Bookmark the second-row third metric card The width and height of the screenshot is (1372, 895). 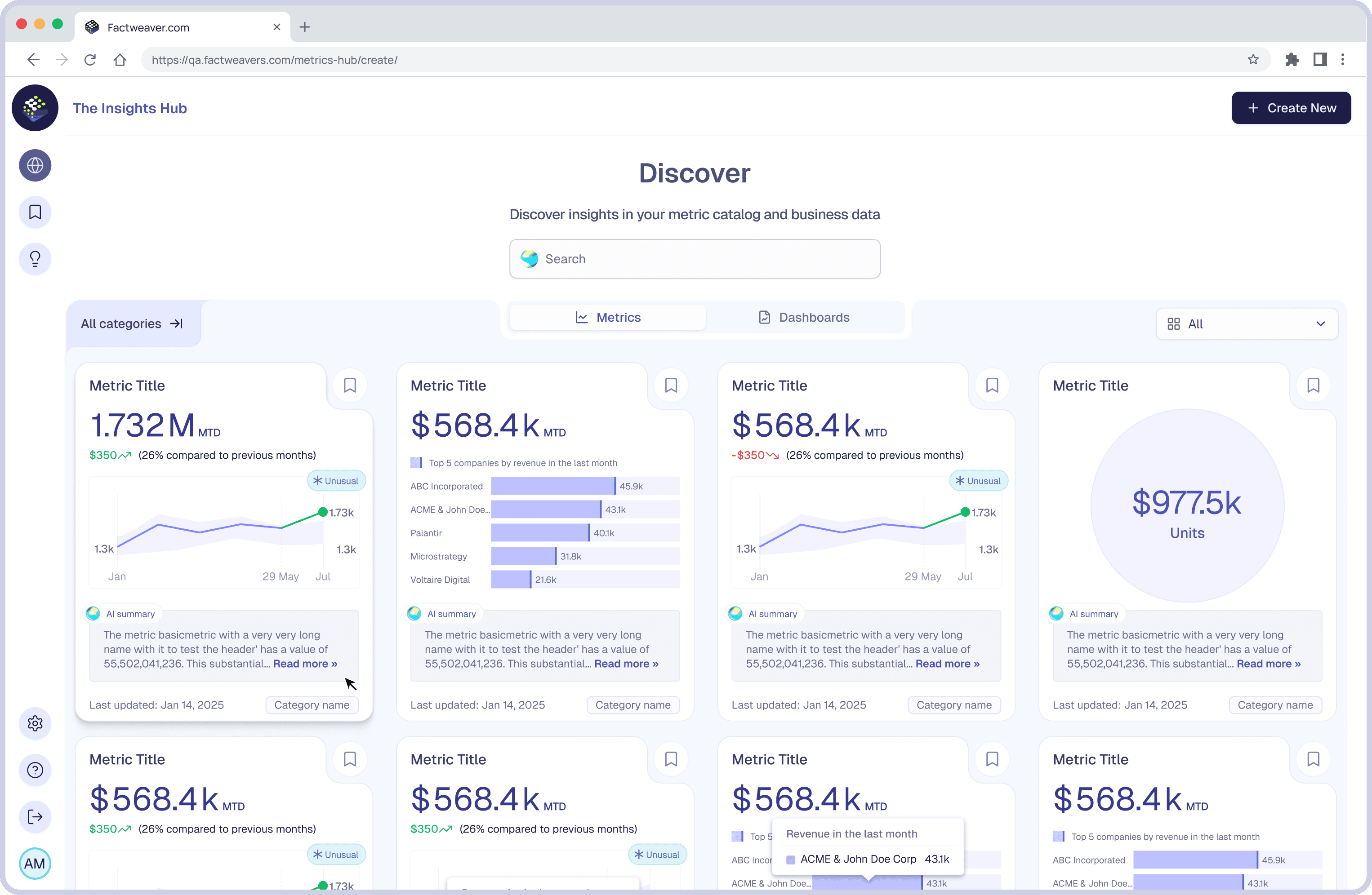[x=992, y=759]
